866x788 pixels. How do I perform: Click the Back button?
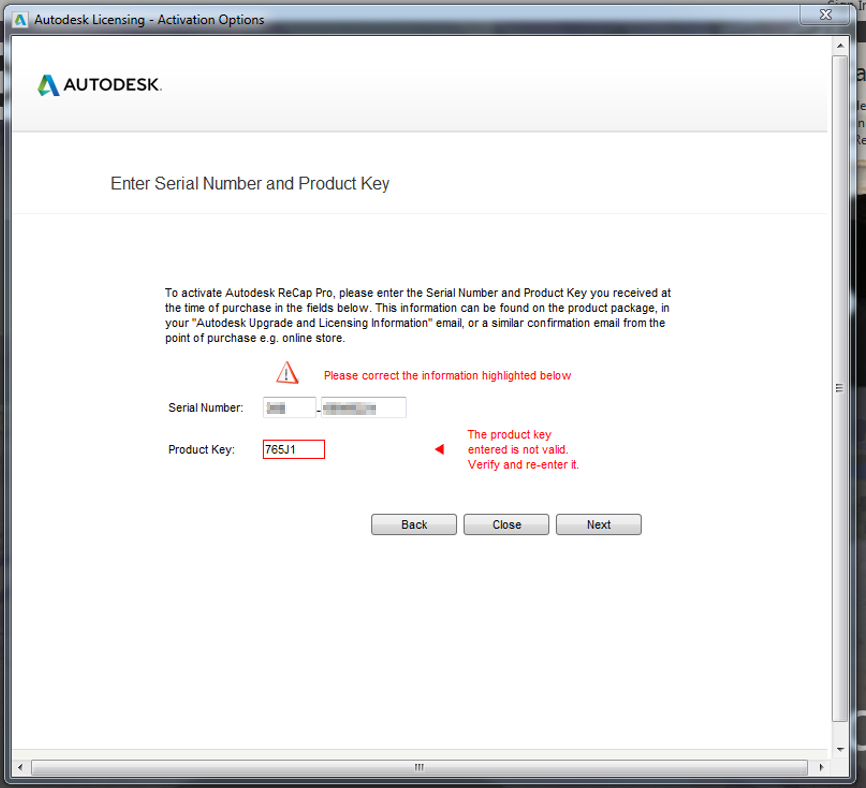[x=414, y=524]
